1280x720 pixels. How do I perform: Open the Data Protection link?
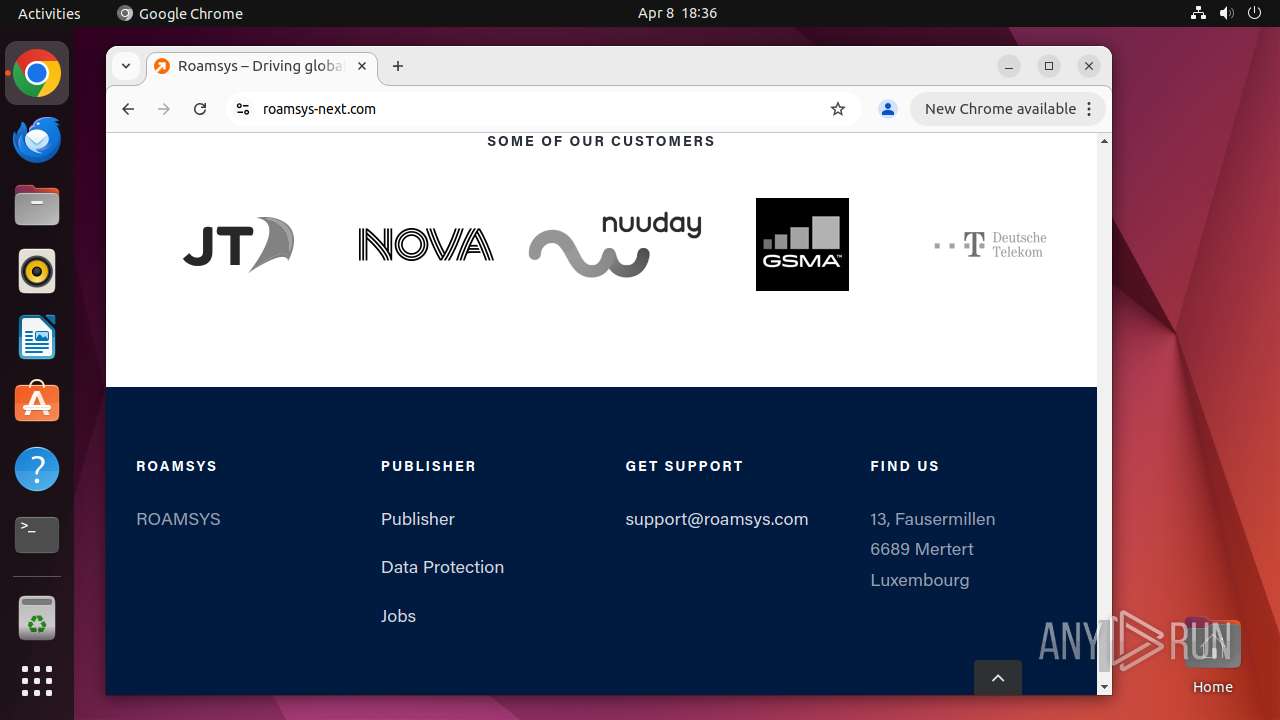pos(442,567)
